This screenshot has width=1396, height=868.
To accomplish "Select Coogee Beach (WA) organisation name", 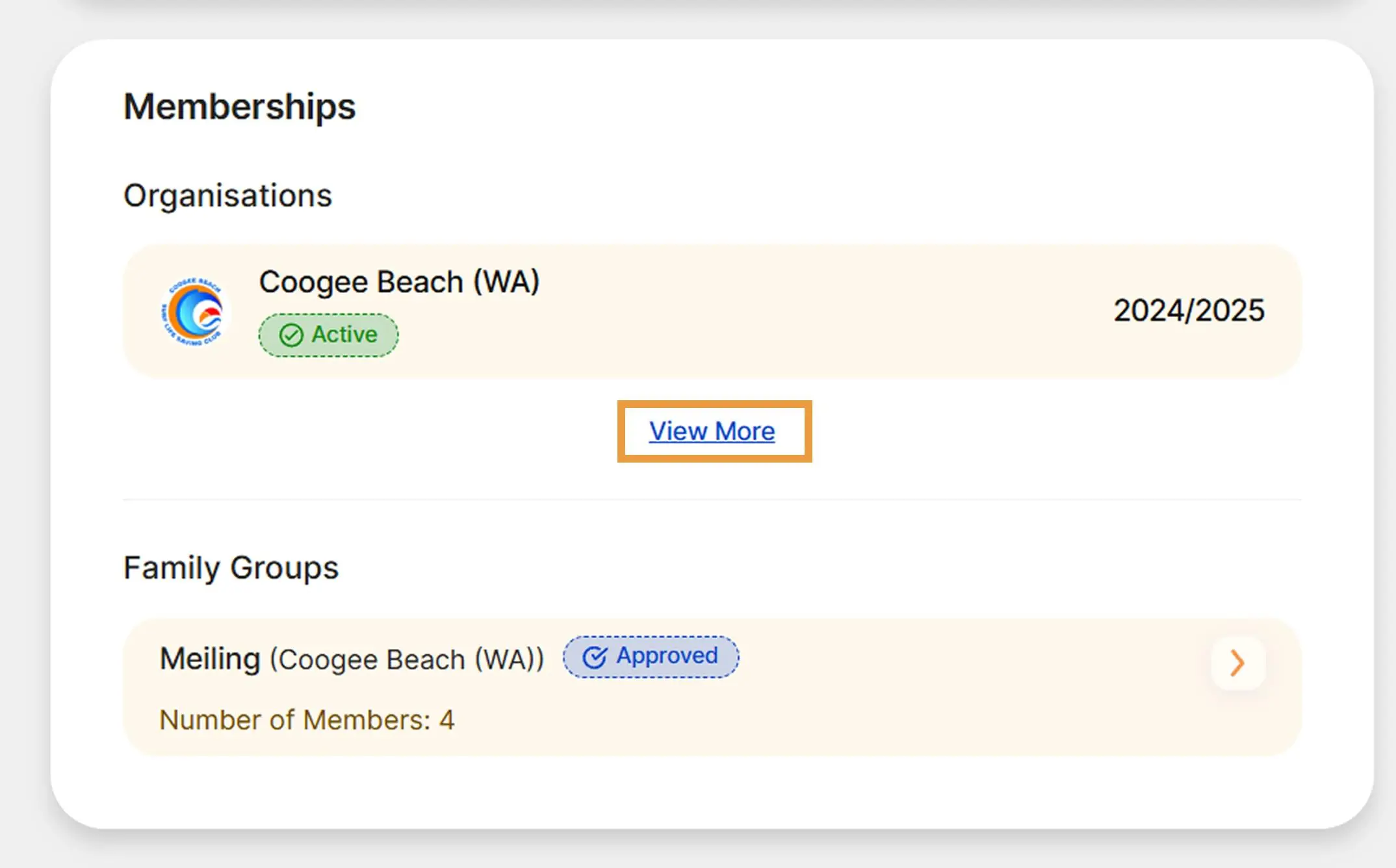I will coord(399,282).
